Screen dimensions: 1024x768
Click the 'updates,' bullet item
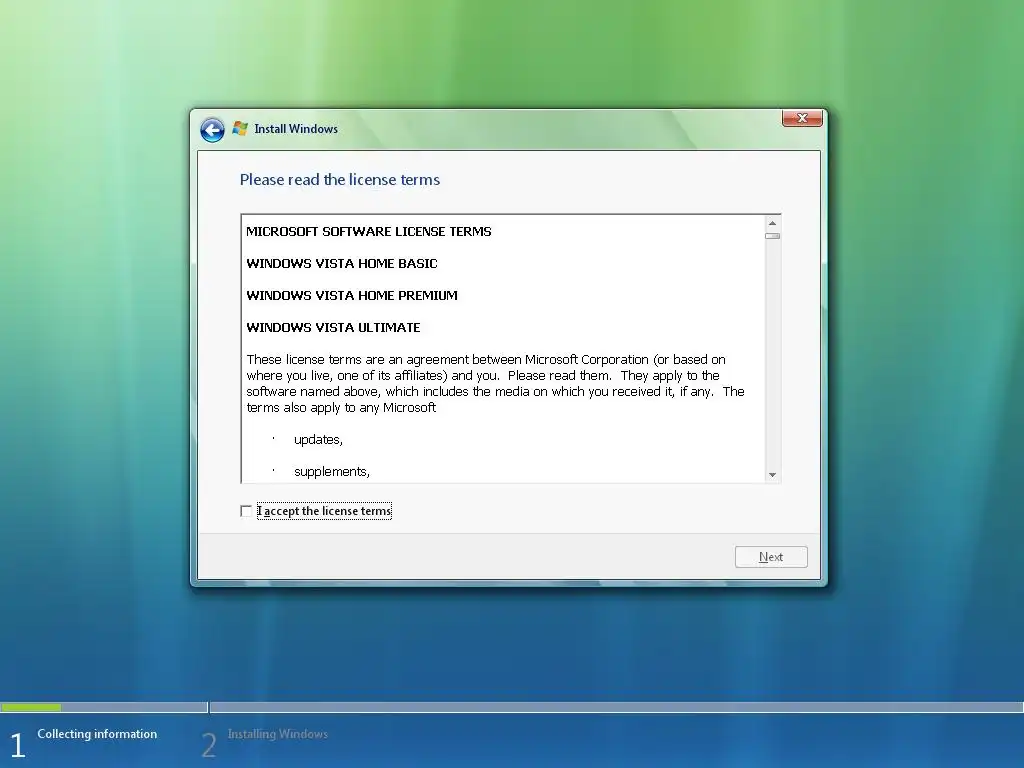pos(318,440)
